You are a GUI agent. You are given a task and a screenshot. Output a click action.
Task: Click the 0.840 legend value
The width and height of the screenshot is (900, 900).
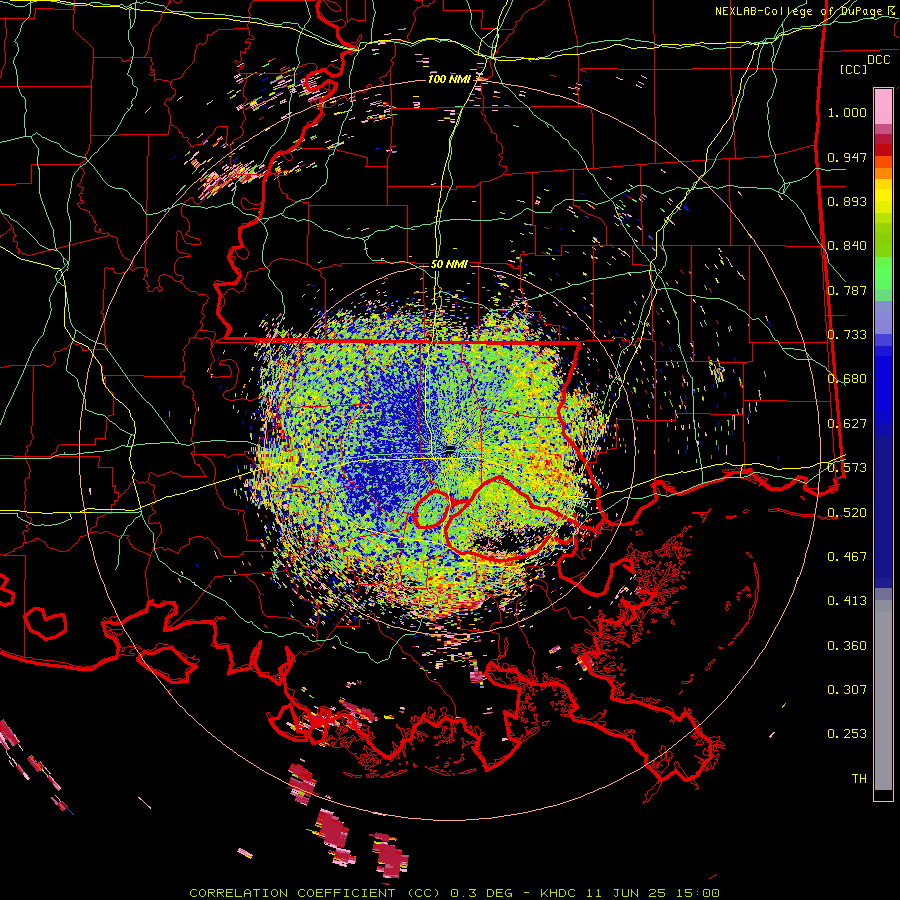(847, 246)
